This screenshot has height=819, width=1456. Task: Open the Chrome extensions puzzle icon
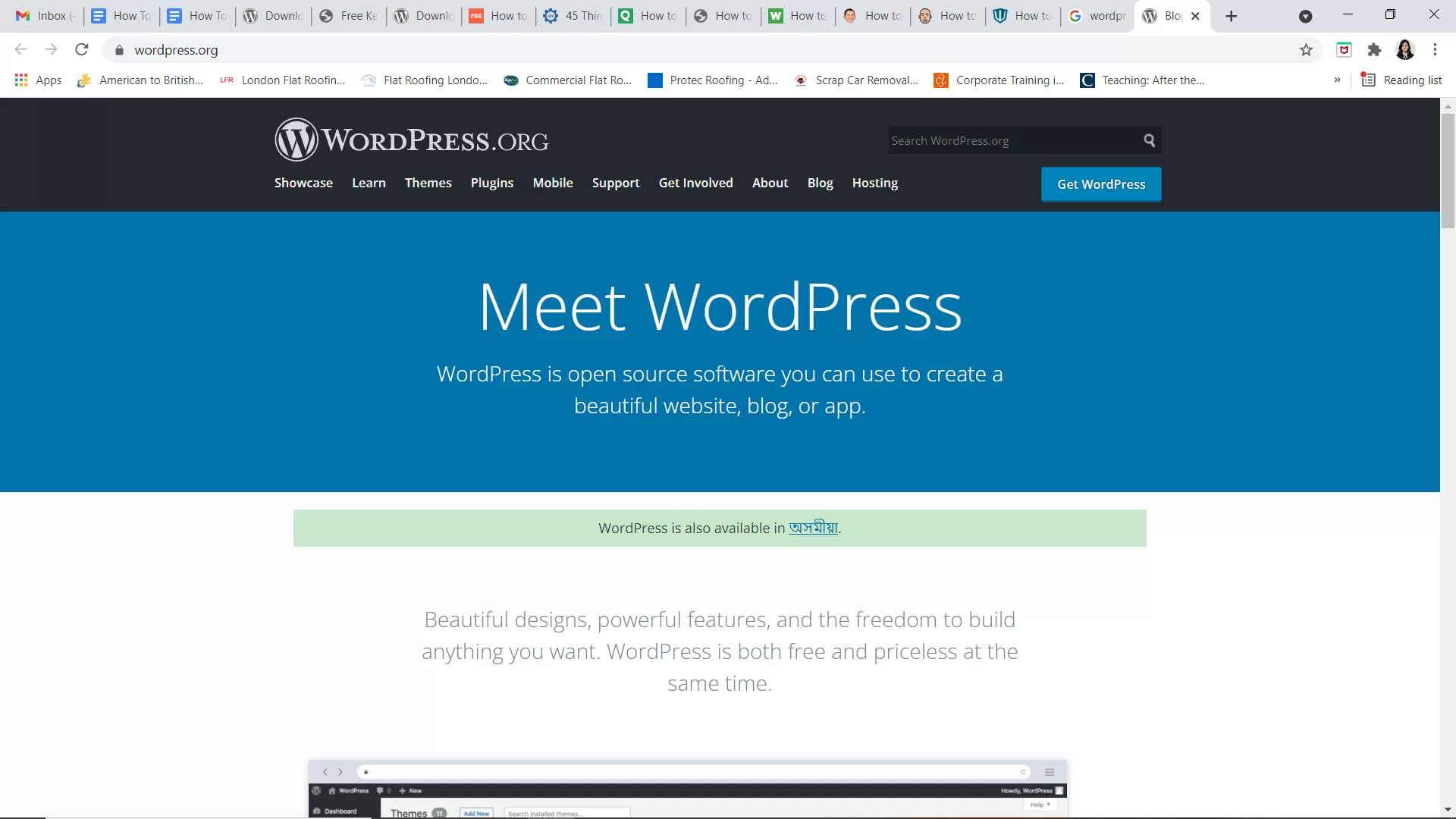[x=1375, y=50]
